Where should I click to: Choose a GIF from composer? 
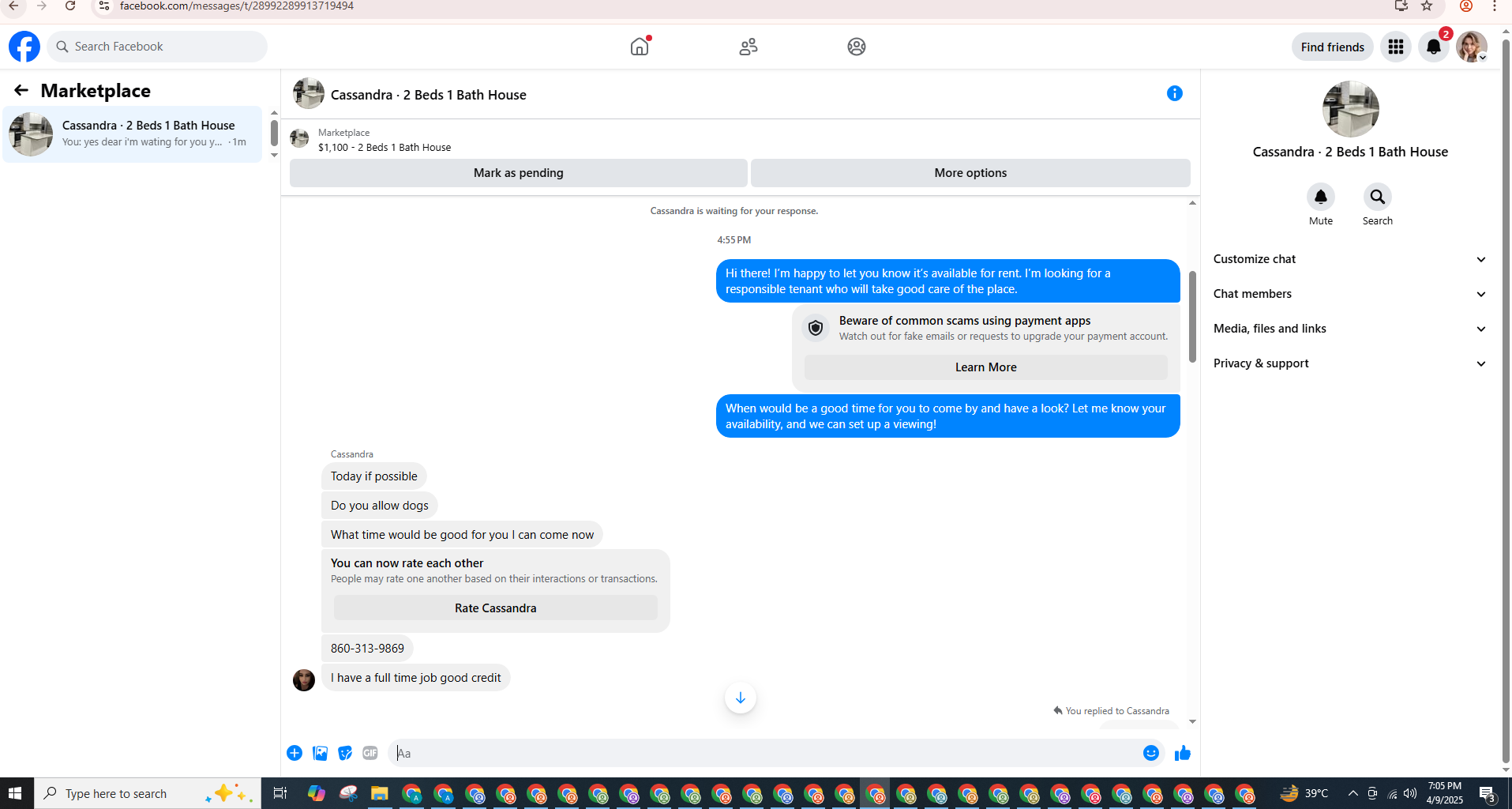point(370,753)
